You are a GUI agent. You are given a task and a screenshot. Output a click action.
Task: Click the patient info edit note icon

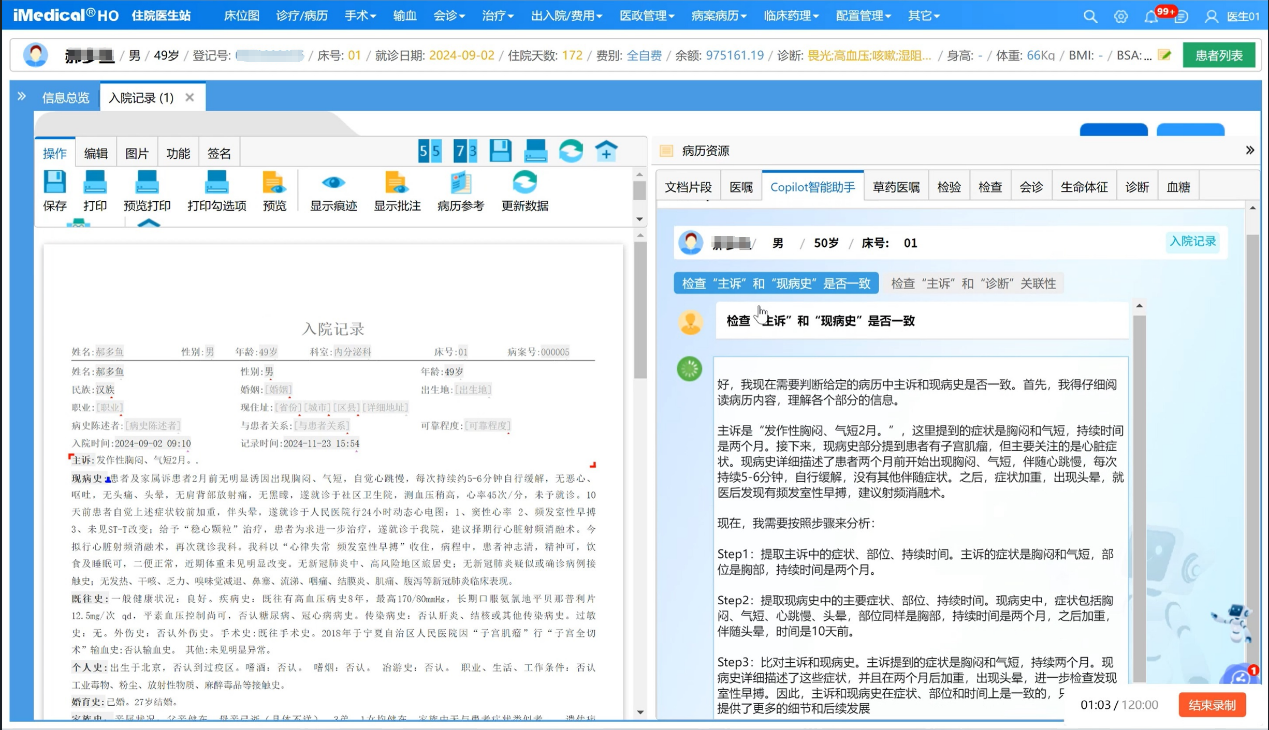pos(1164,55)
